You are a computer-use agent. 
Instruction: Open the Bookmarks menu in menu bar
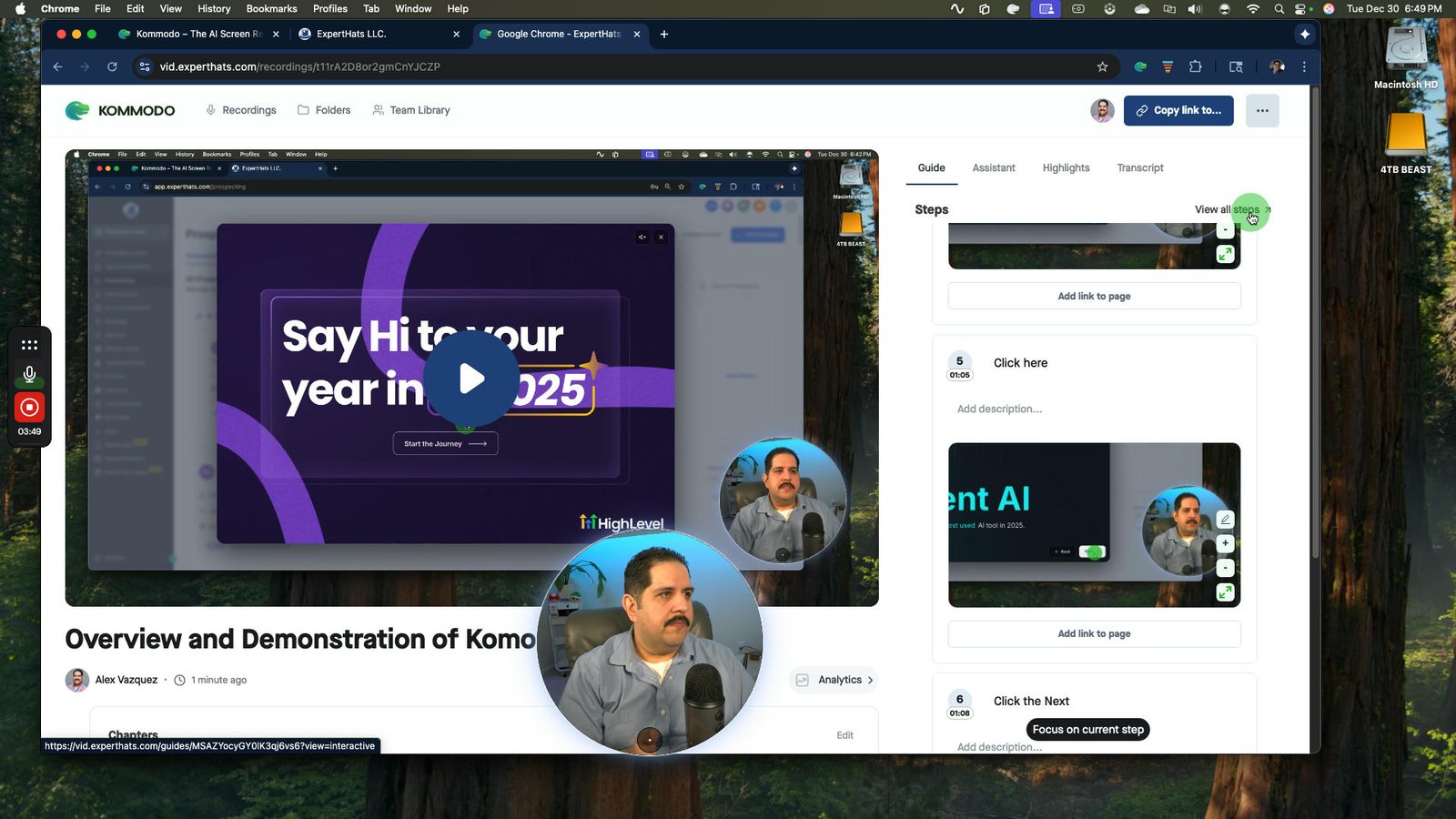point(271,8)
